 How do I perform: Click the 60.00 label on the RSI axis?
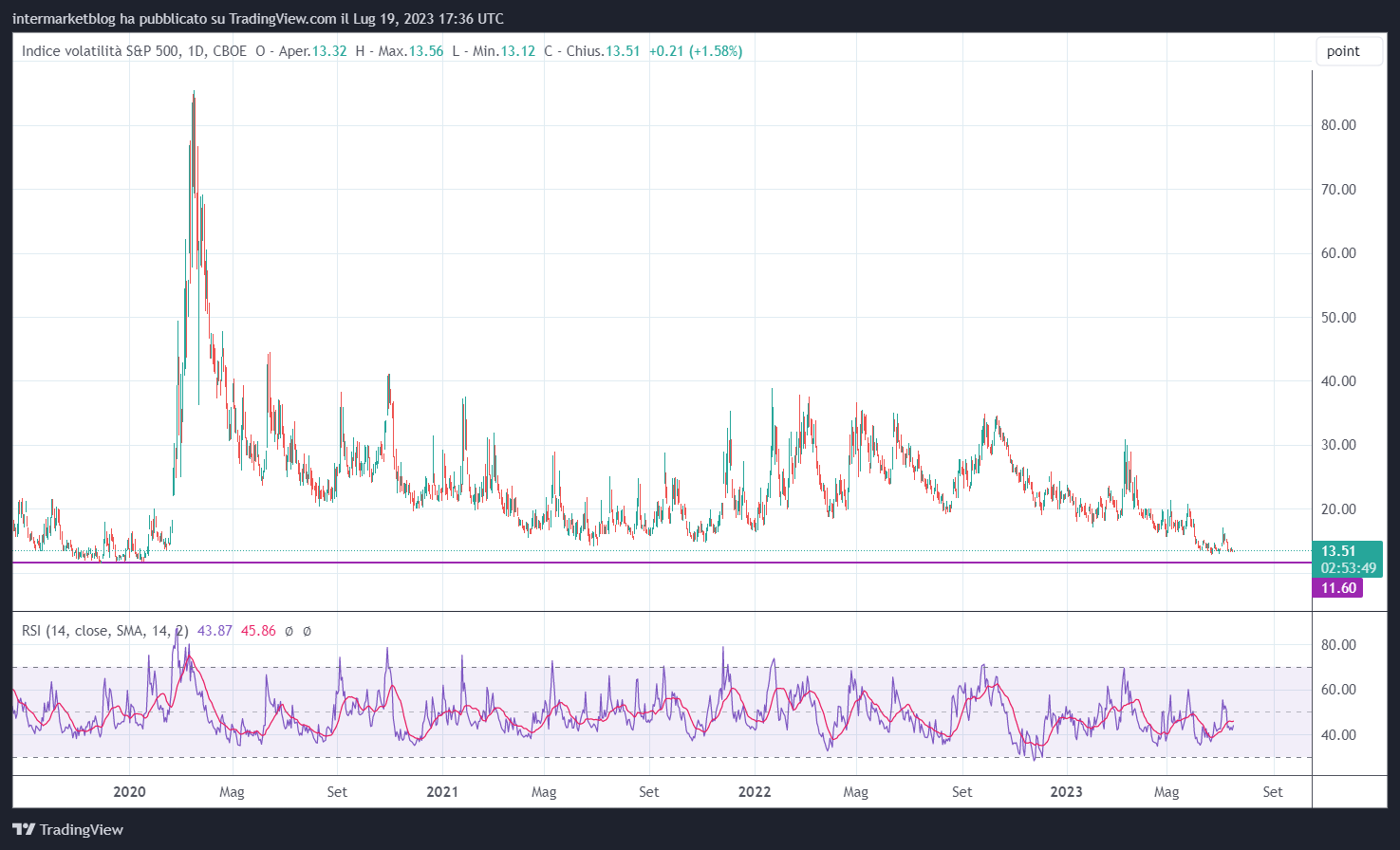pyautogui.click(x=1338, y=690)
